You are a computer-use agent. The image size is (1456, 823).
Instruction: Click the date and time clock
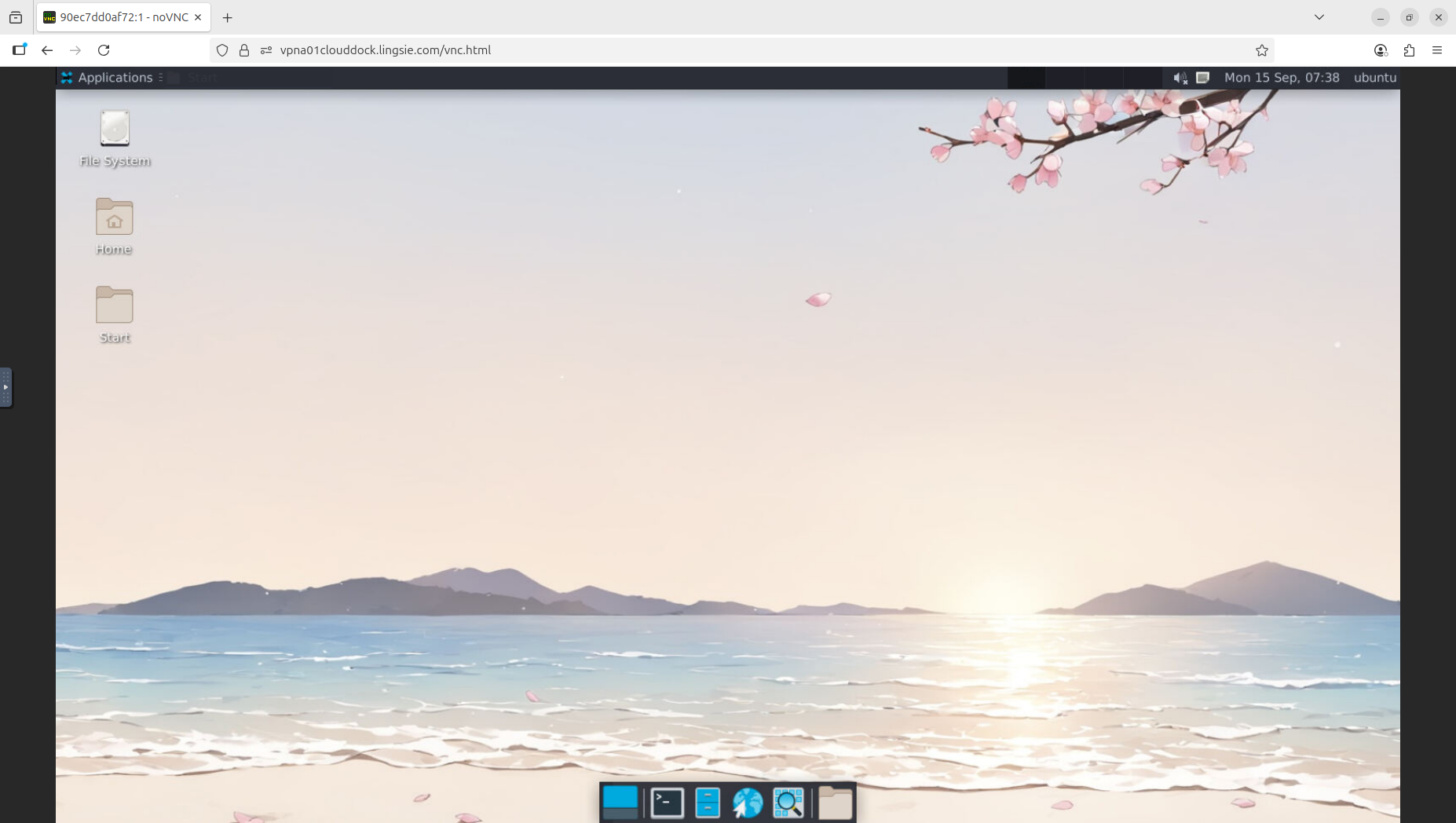1281,78
